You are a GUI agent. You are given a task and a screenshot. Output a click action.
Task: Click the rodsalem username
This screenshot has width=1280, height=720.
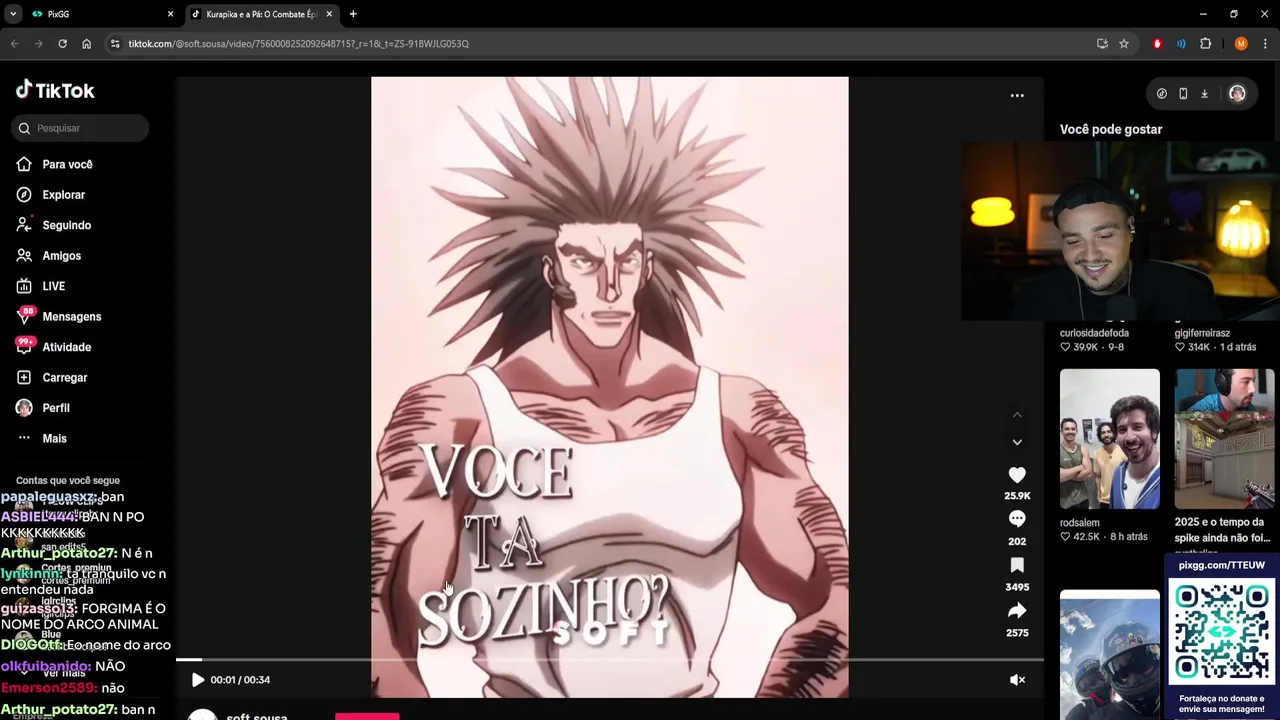(x=1080, y=523)
